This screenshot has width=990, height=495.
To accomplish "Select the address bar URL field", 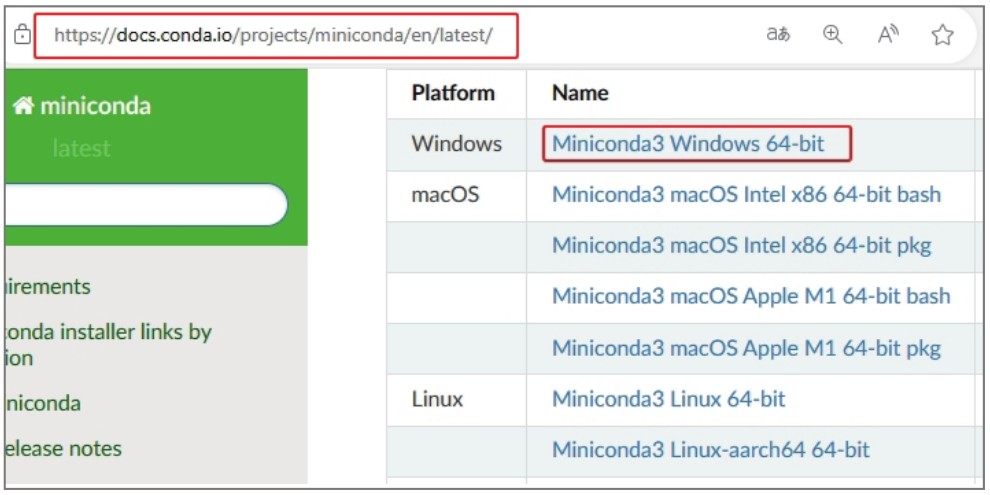I will click(276, 35).
